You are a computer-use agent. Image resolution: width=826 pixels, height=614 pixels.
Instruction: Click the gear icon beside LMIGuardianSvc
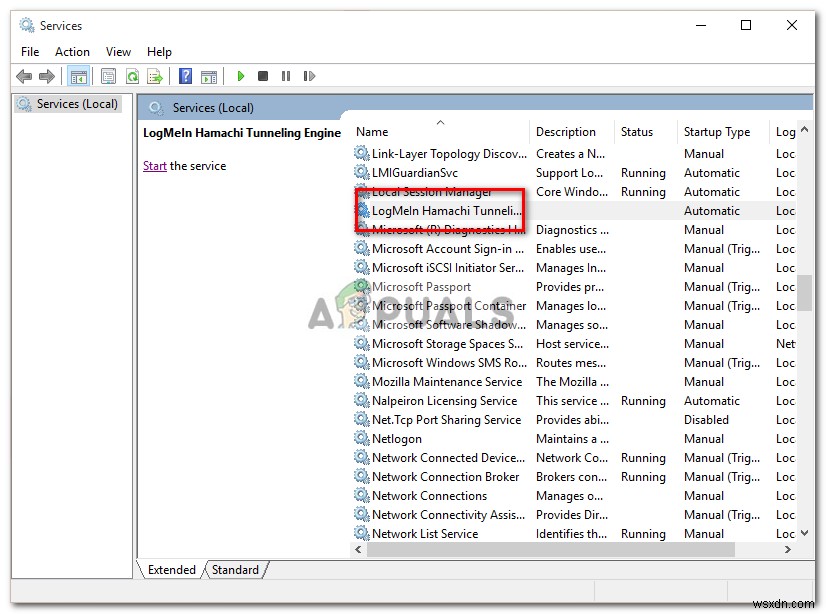click(x=361, y=172)
